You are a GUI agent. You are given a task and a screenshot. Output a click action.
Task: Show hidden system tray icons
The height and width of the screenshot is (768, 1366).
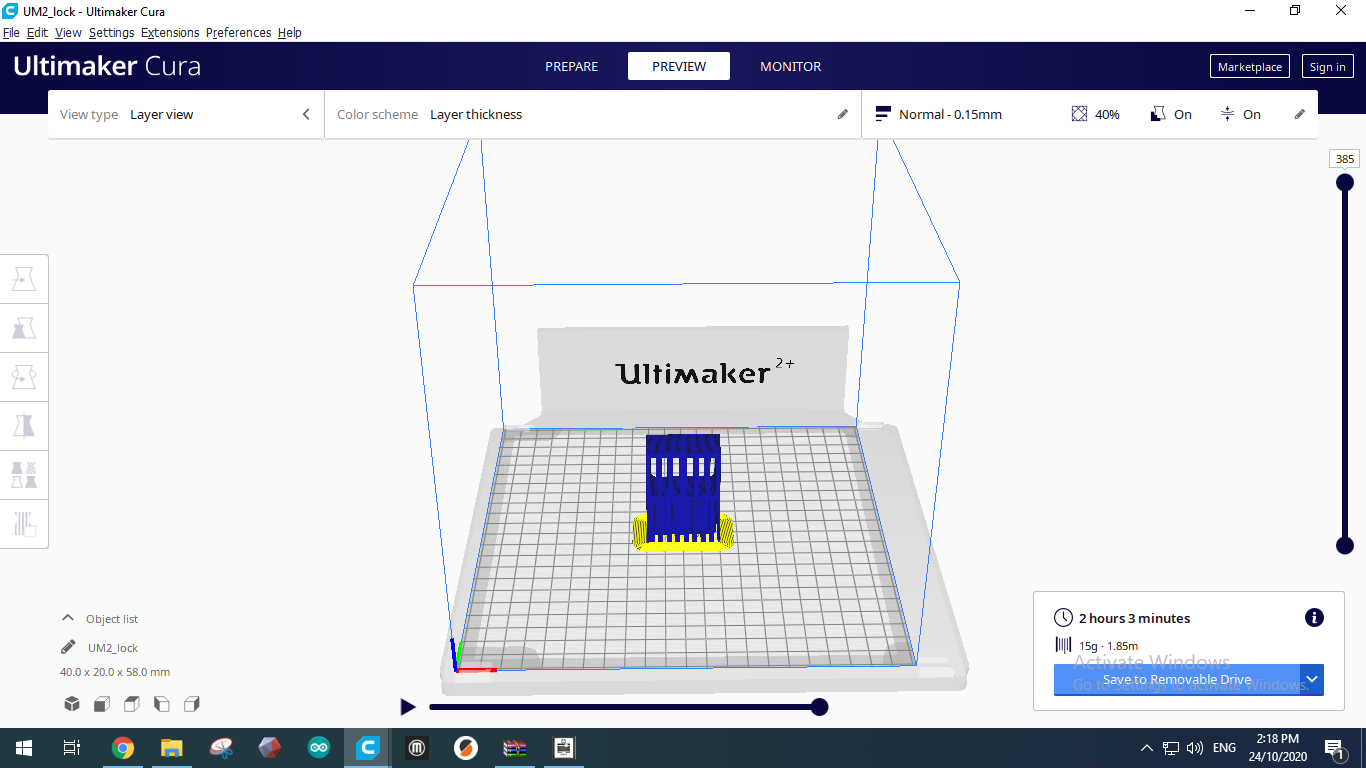click(1146, 748)
